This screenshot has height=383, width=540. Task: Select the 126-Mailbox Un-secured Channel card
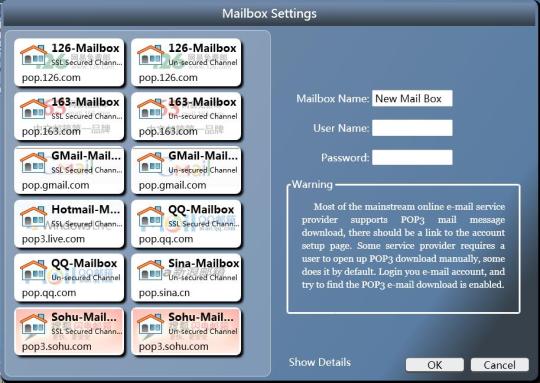pyautogui.click(x=186, y=62)
